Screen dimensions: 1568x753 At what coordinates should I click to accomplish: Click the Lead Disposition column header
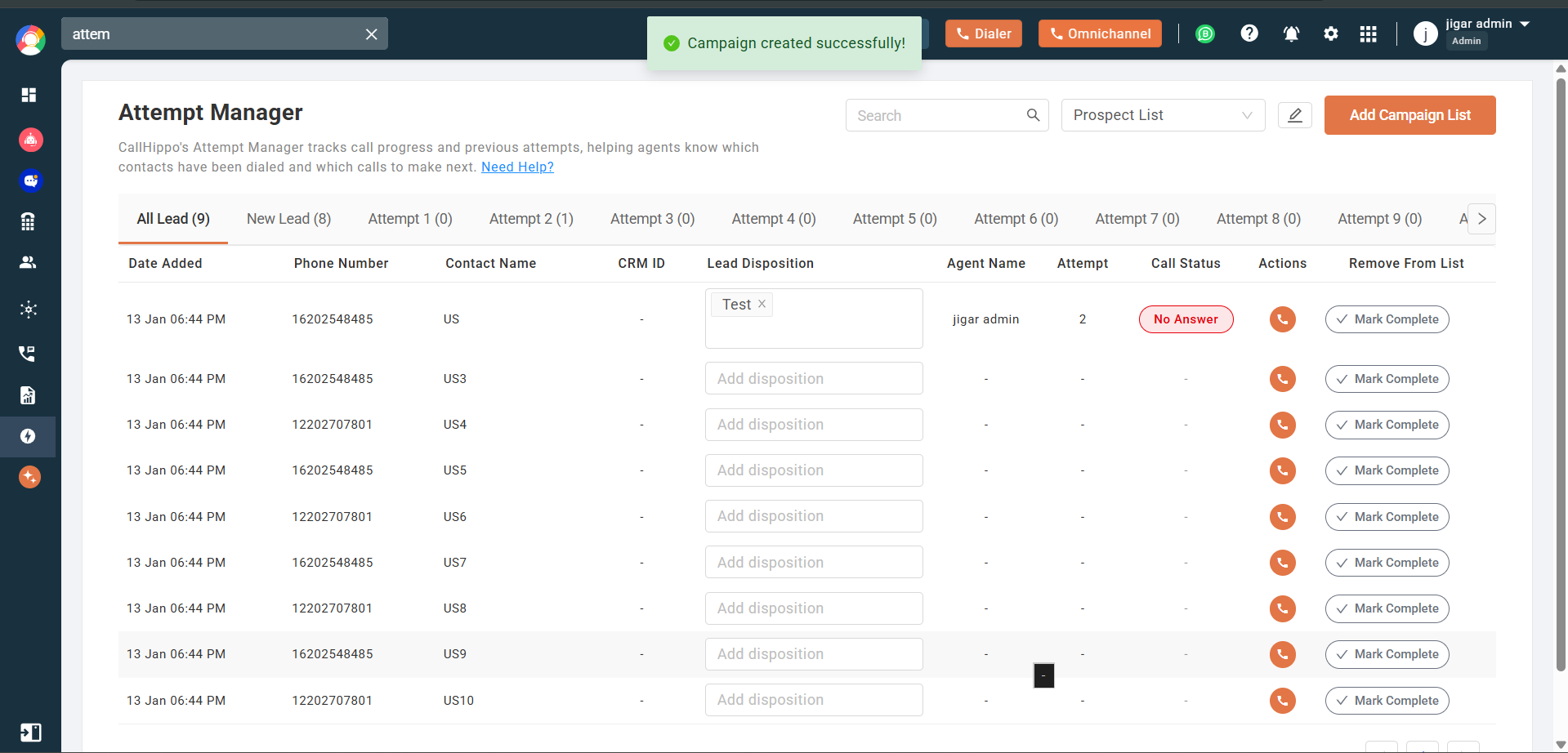760,263
